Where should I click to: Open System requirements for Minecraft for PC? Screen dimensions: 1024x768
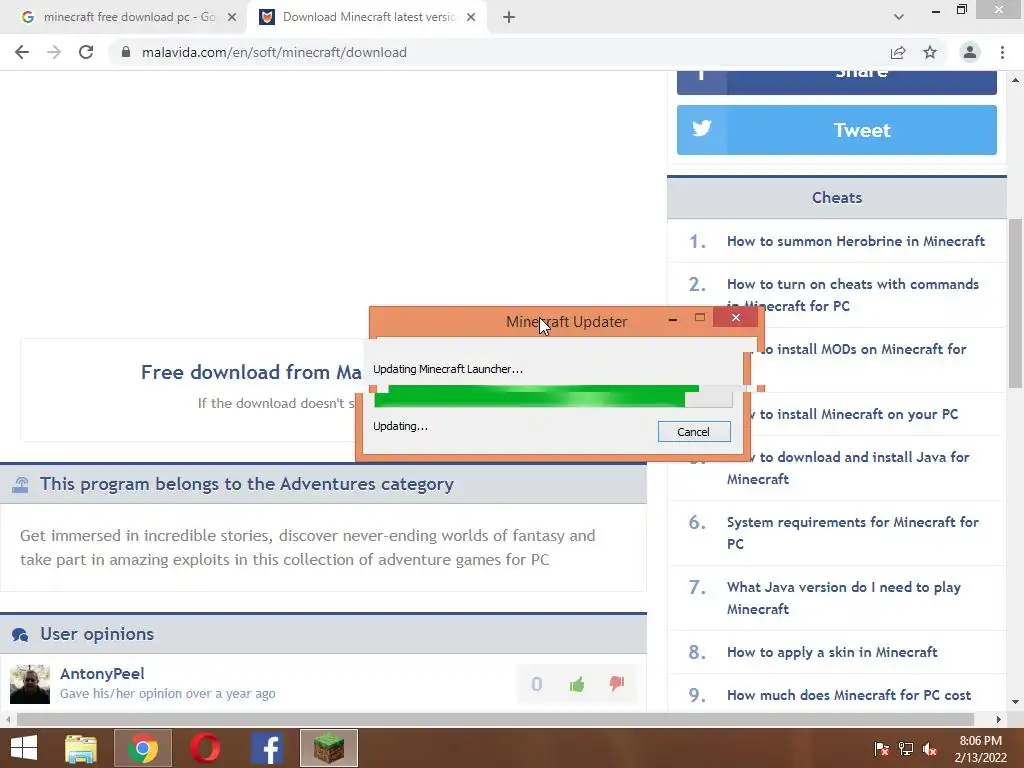click(x=852, y=533)
